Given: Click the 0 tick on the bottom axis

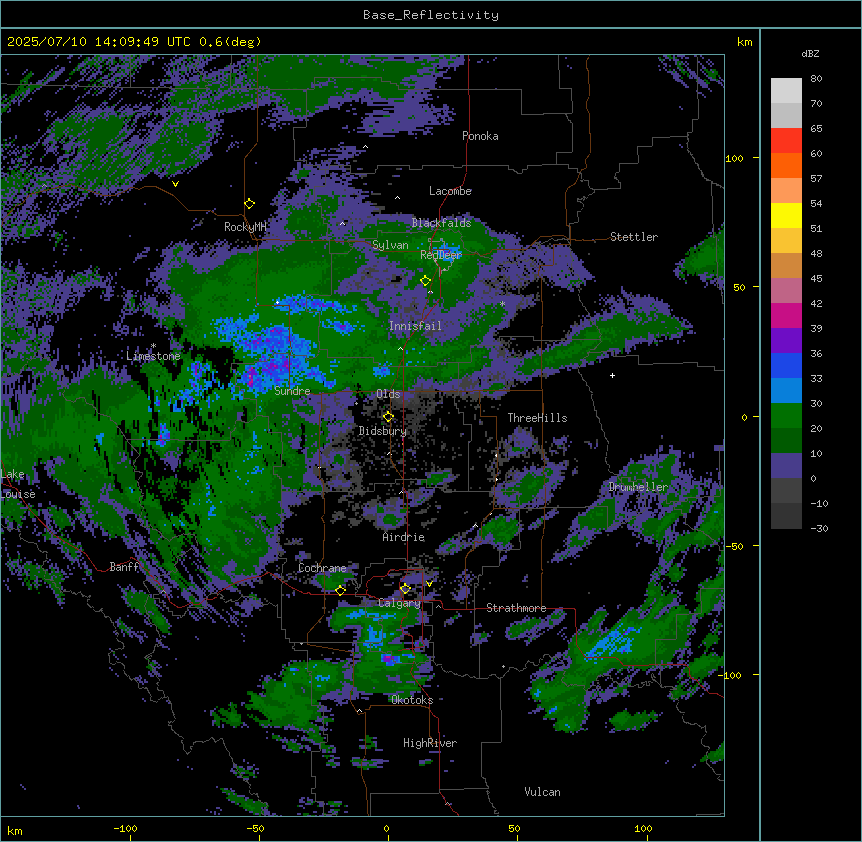Looking at the screenshot, I should click(386, 828).
